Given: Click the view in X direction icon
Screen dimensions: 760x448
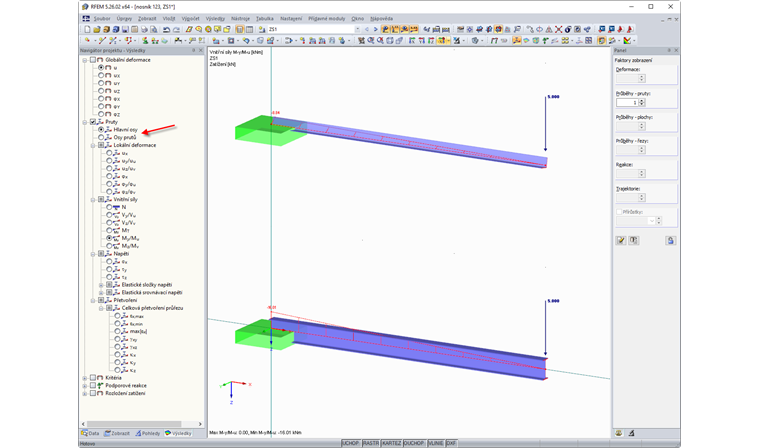Looking at the screenshot, I should 412,40.
